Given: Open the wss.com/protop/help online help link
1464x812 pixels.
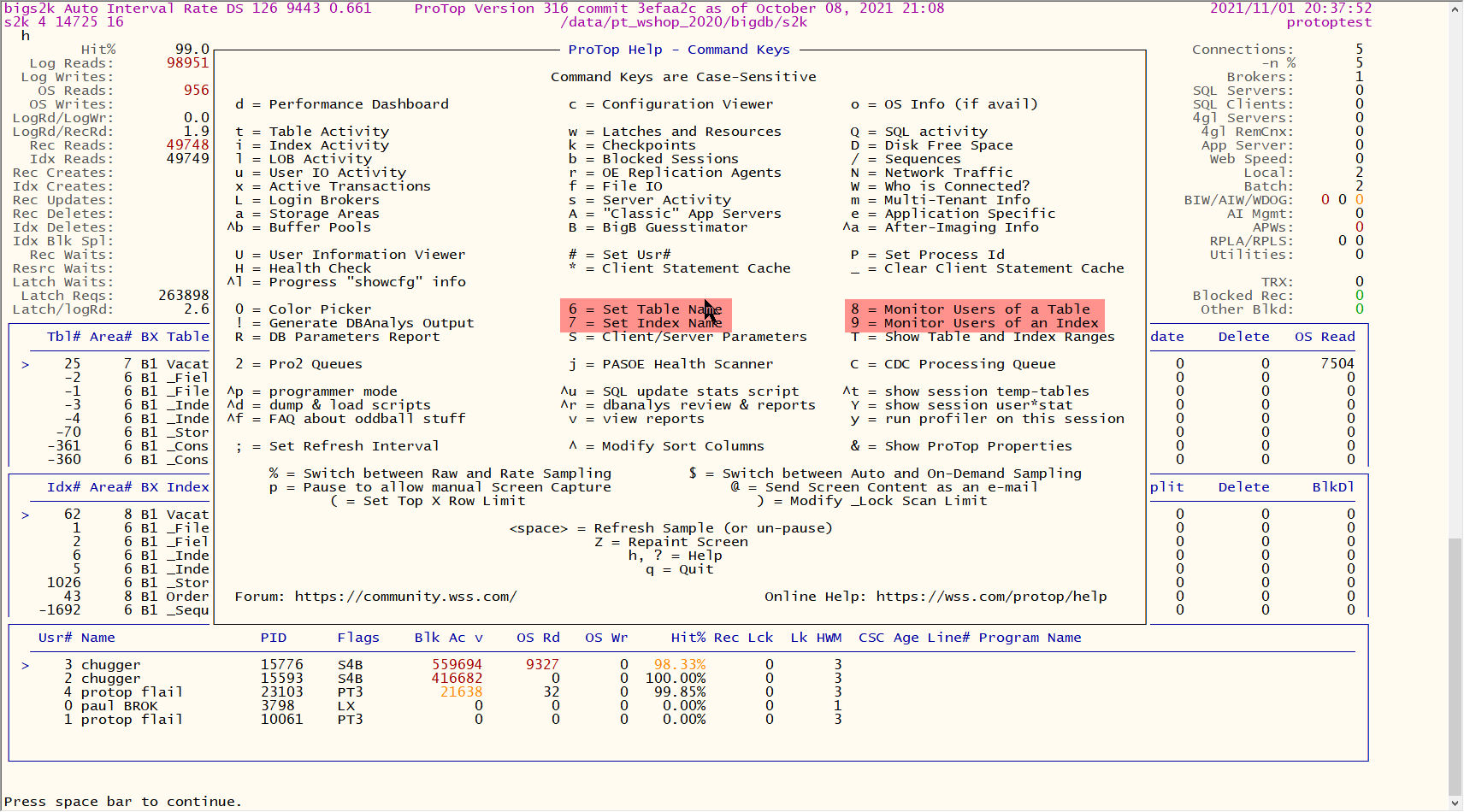Looking at the screenshot, I should (x=992, y=597).
